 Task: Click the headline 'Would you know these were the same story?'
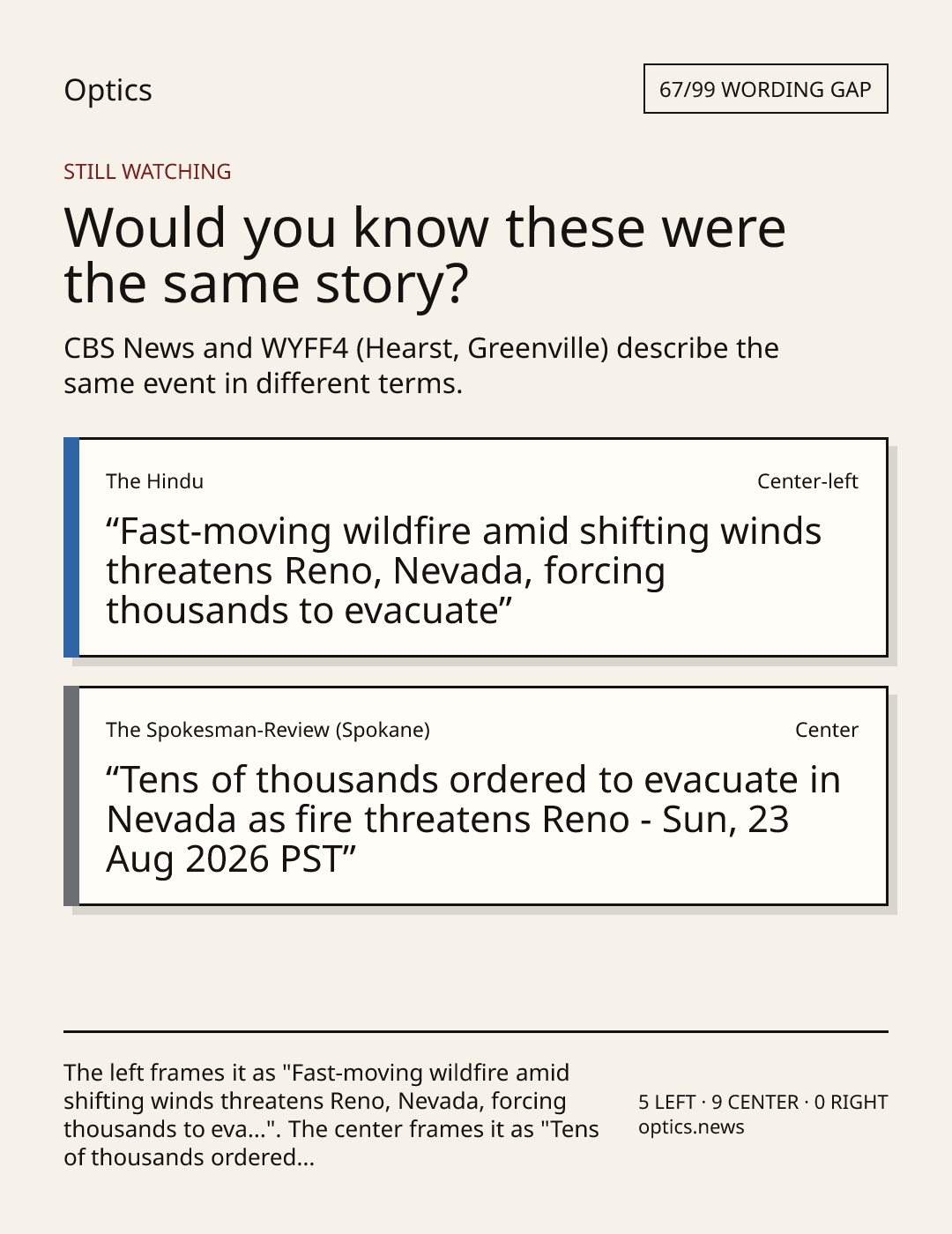tap(425, 255)
